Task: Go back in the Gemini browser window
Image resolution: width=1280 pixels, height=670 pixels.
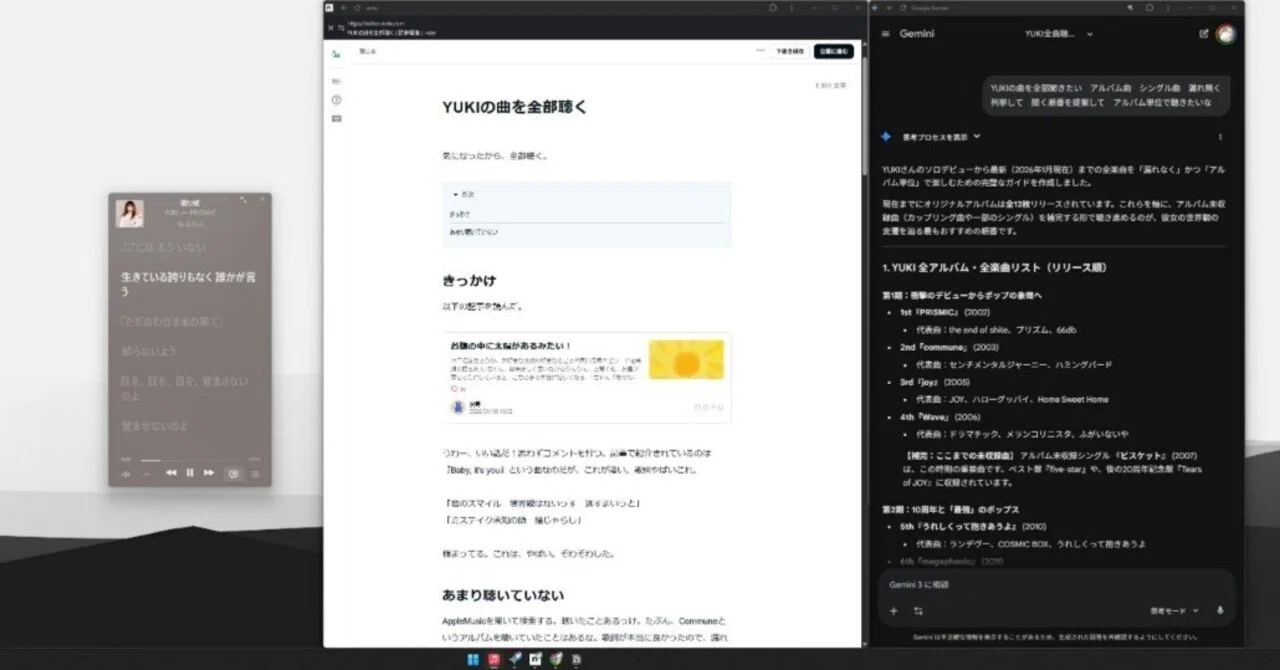Action: [889, 7]
